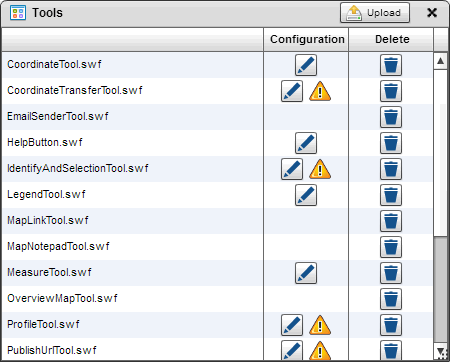Click the Delete column header

pyautogui.click(x=391, y=39)
